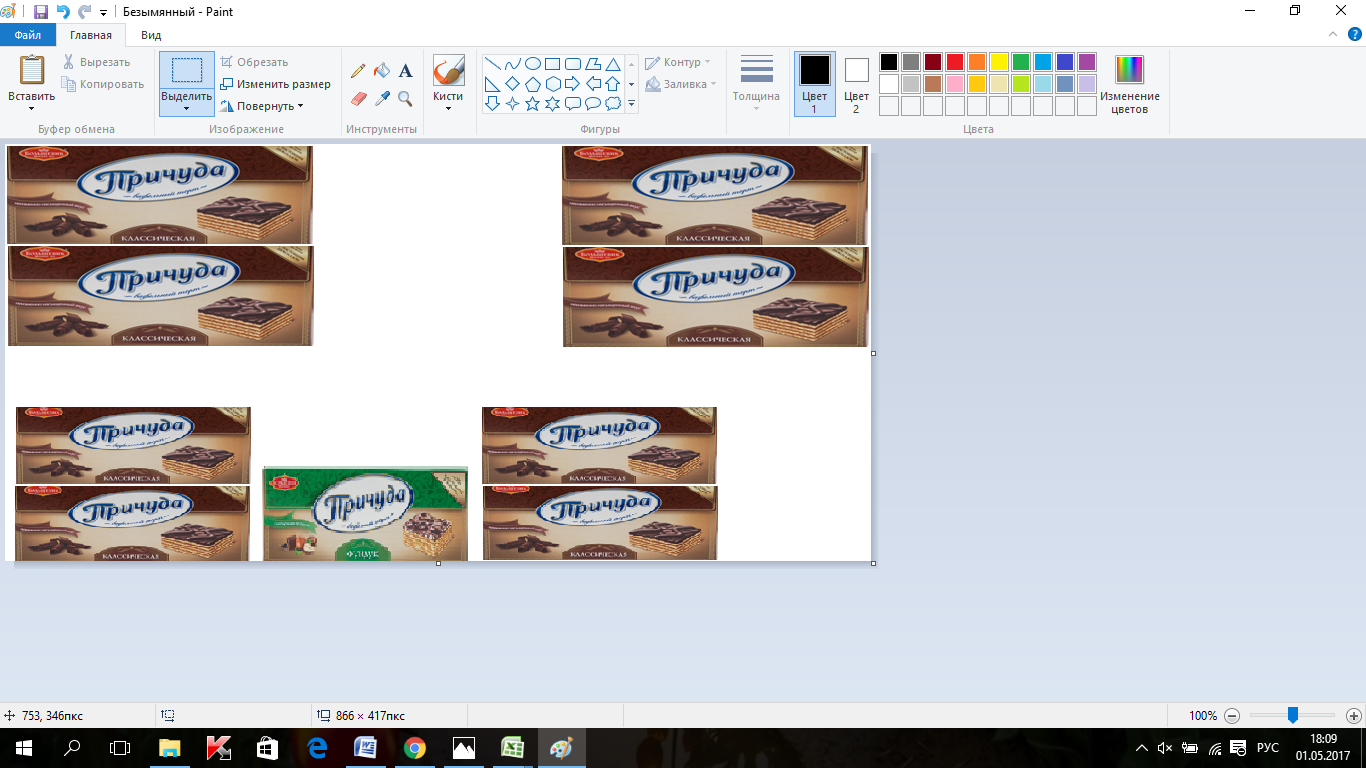The width and height of the screenshot is (1366, 768).
Task: Choose the Curve shape
Action: pyautogui.click(x=513, y=64)
